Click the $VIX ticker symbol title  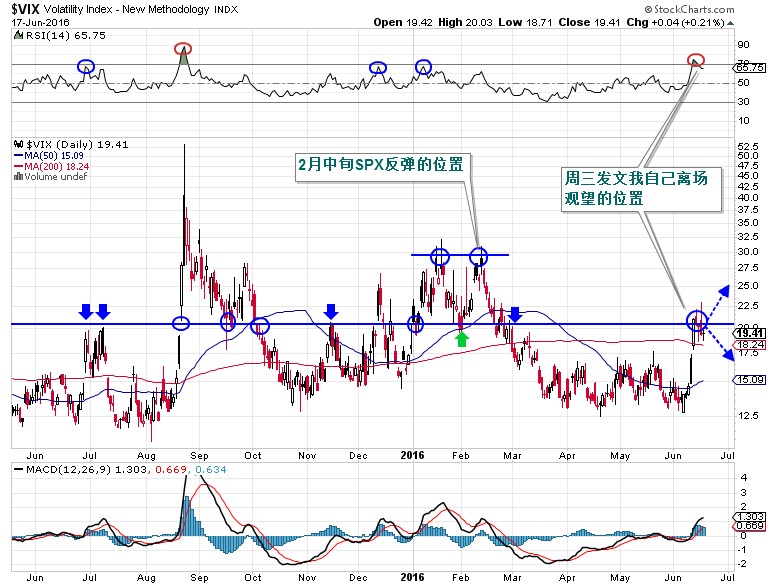click(25, 9)
